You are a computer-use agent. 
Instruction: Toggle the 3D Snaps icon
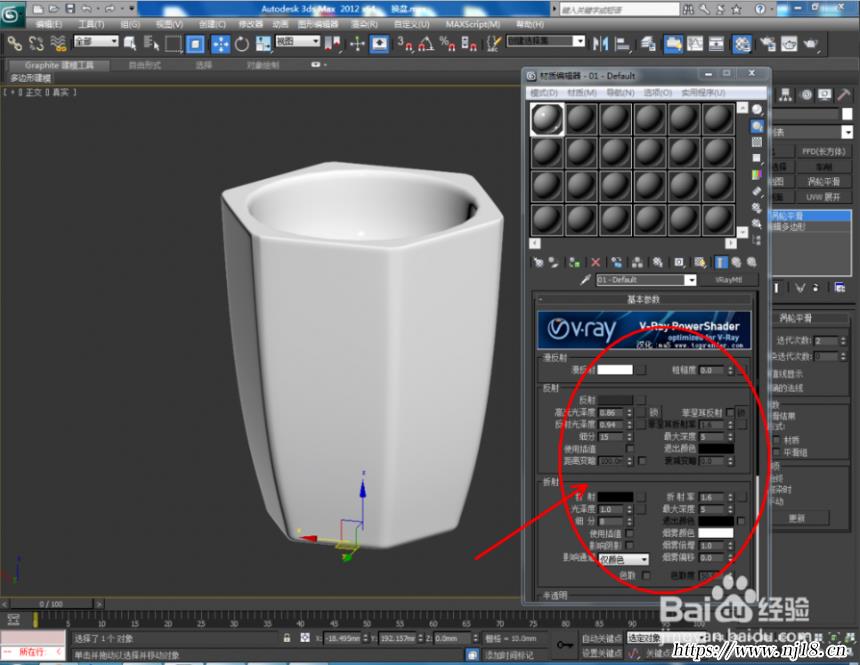(405, 44)
